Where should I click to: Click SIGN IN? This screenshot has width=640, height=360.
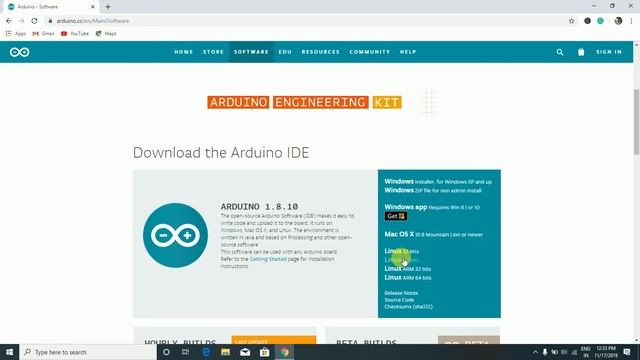(609, 52)
